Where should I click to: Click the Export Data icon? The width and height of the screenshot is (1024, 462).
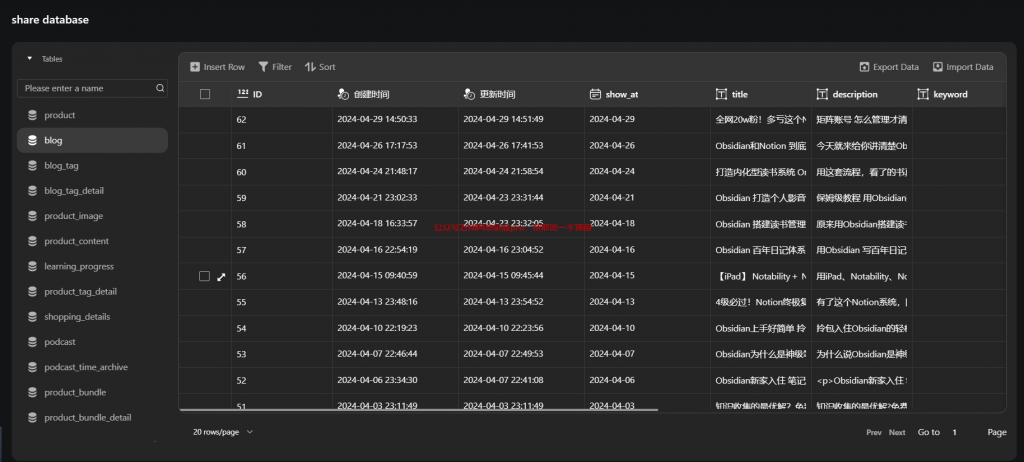864,67
